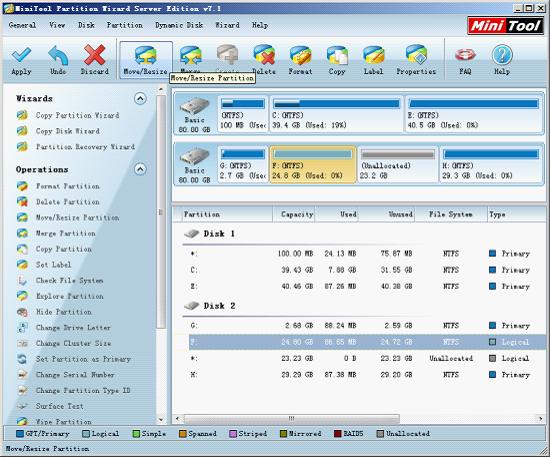The image size is (550, 457).
Task: Sort by the Capacity column header
Action: pyautogui.click(x=294, y=214)
